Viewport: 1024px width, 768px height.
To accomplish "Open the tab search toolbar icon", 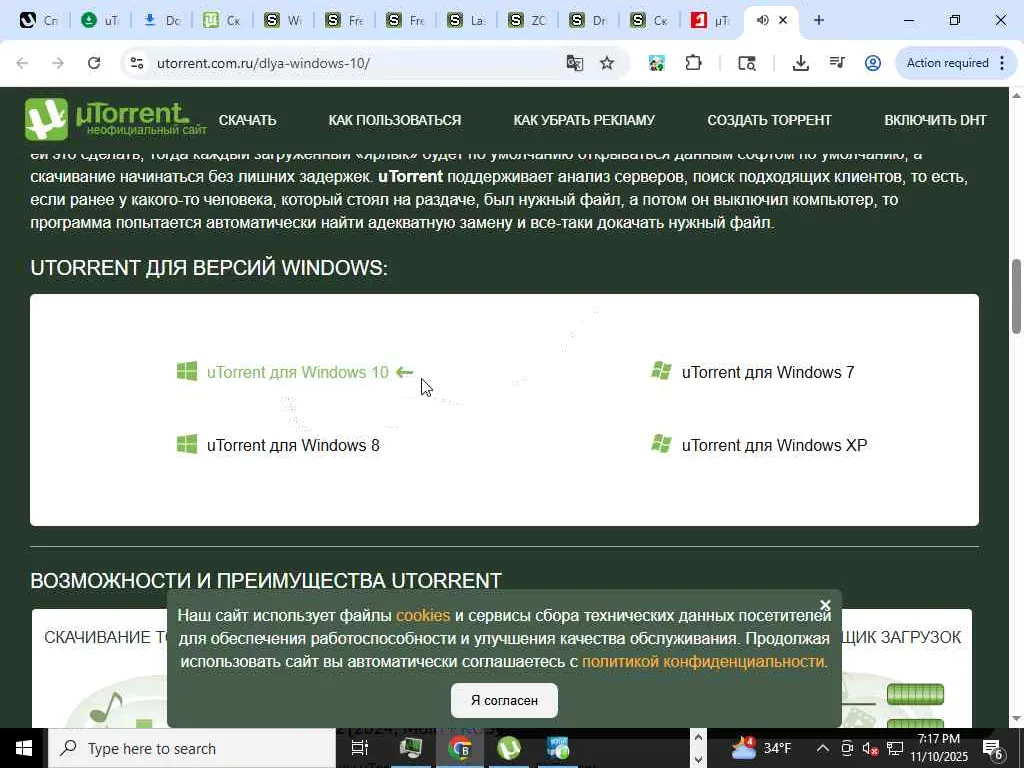I will coord(746,63).
